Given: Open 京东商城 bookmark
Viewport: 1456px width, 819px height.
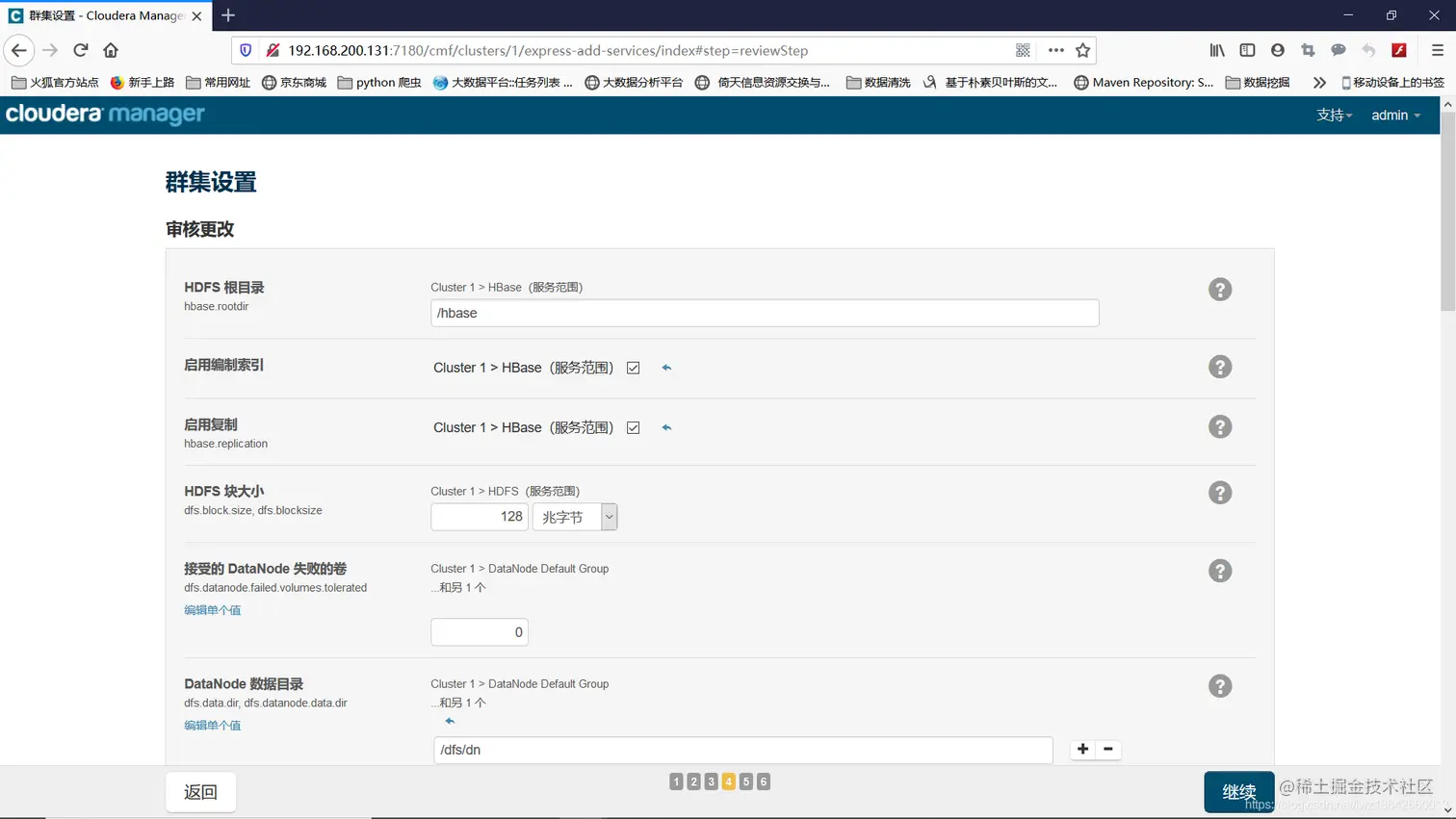Looking at the screenshot, I should (294, 83).
